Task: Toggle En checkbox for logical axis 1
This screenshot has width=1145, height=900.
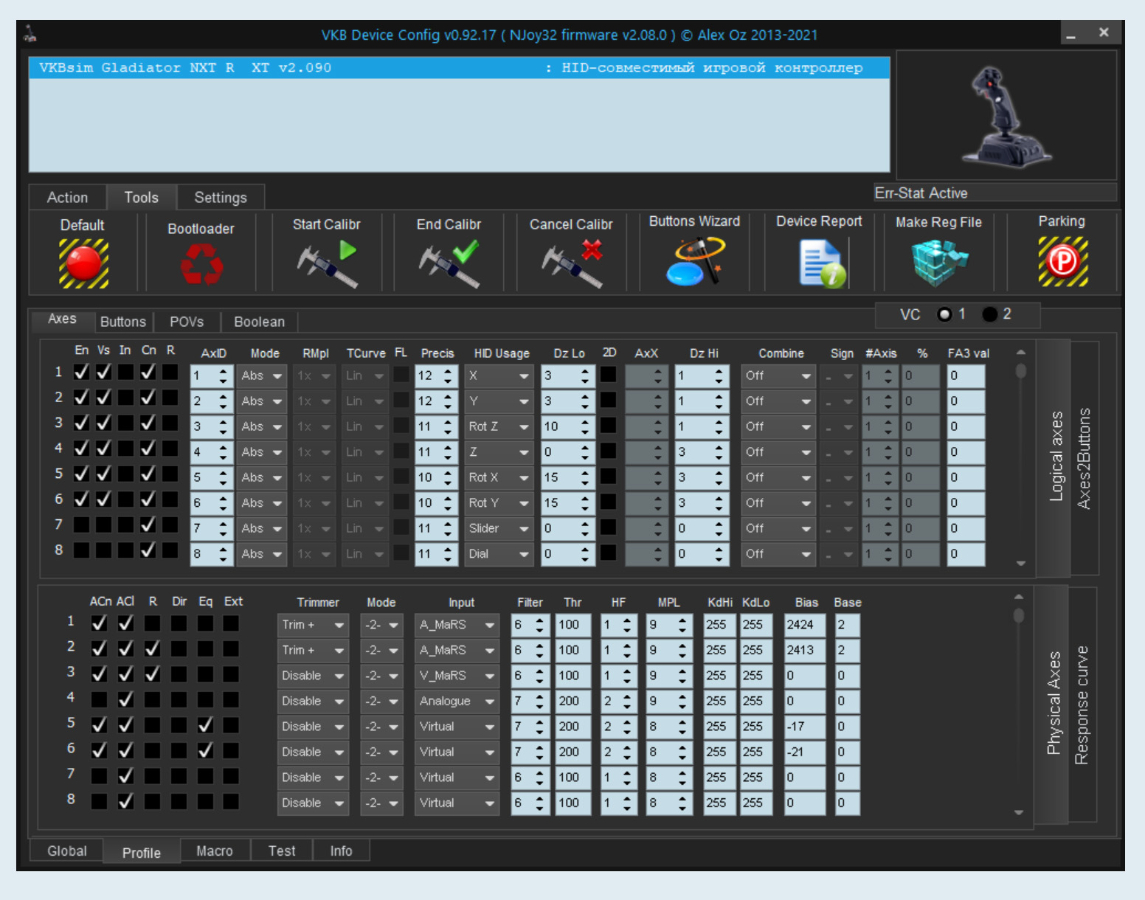Action: [81, 372]
